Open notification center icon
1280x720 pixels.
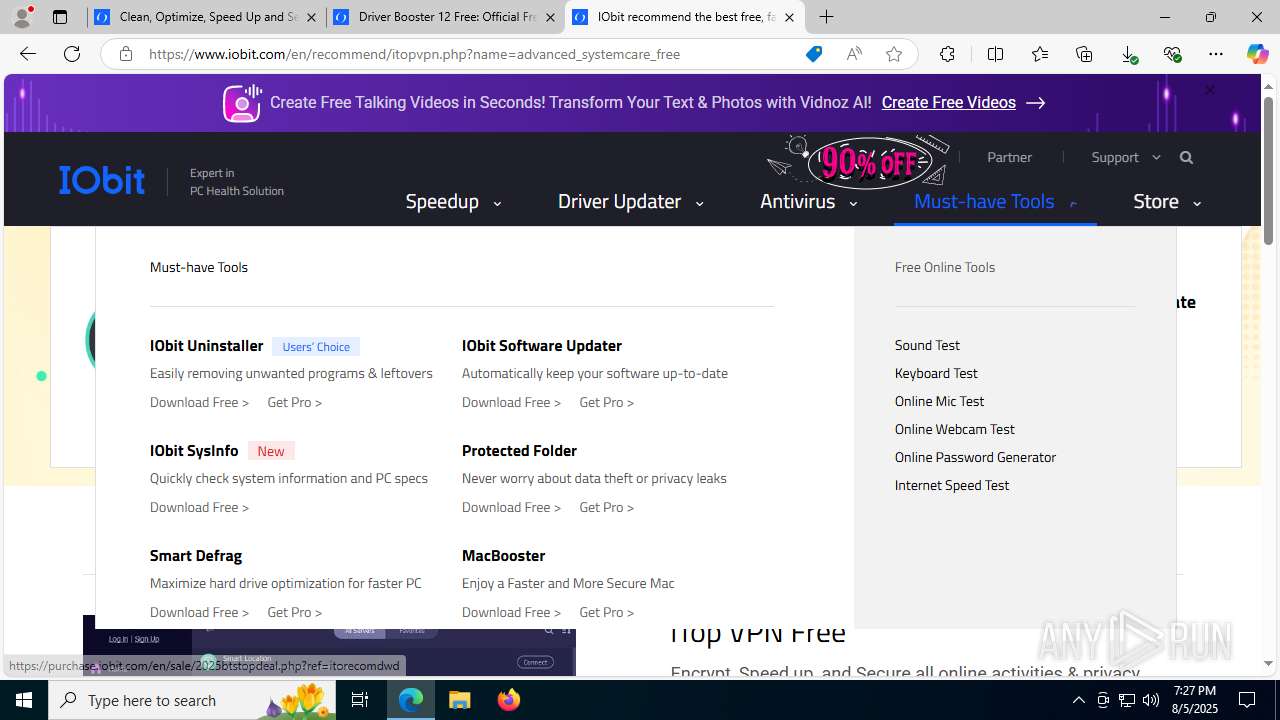(x=1247, y=700)
